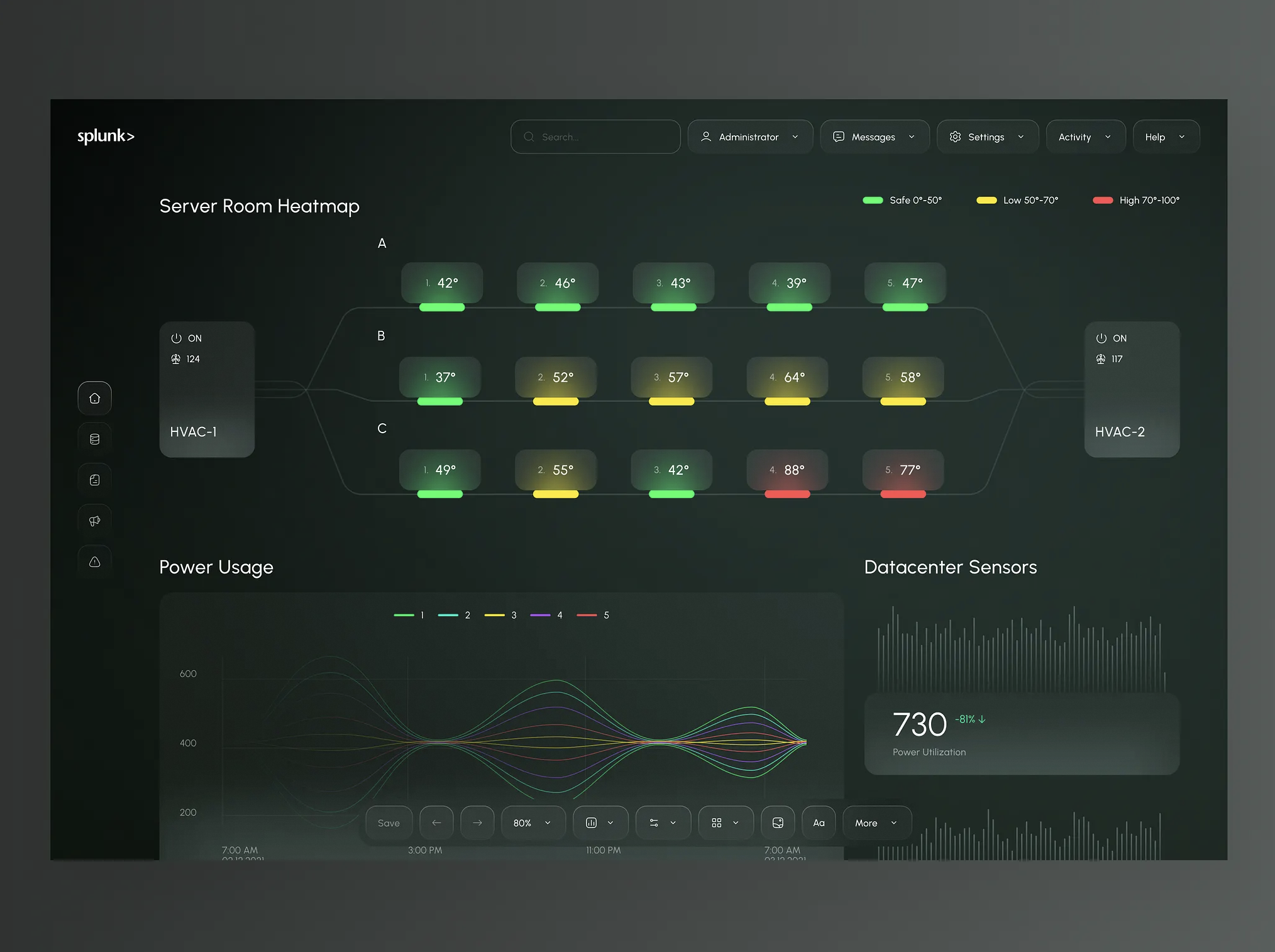Image resolution: width=1275 pixels, height=952 pixels.
Task: Open the database panel from the sidebar
Action: pyautogui.click(x=94, y=438)
